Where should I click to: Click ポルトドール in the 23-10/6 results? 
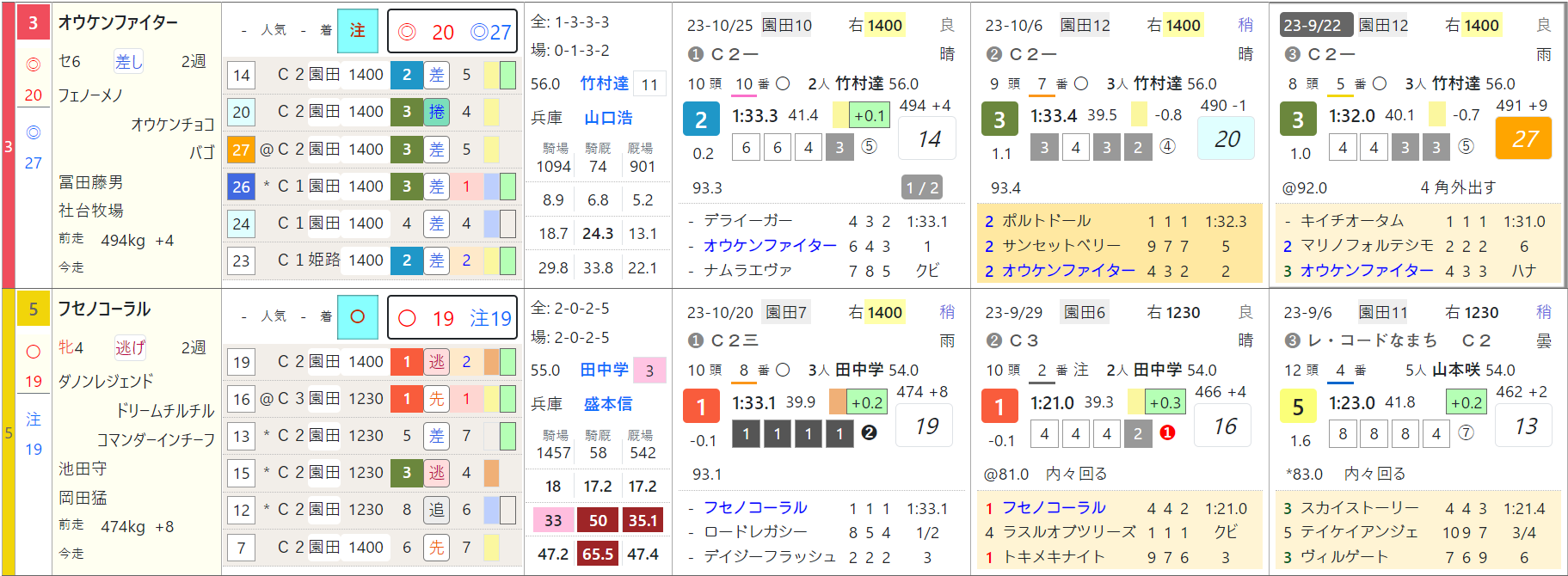(1046, 222)
